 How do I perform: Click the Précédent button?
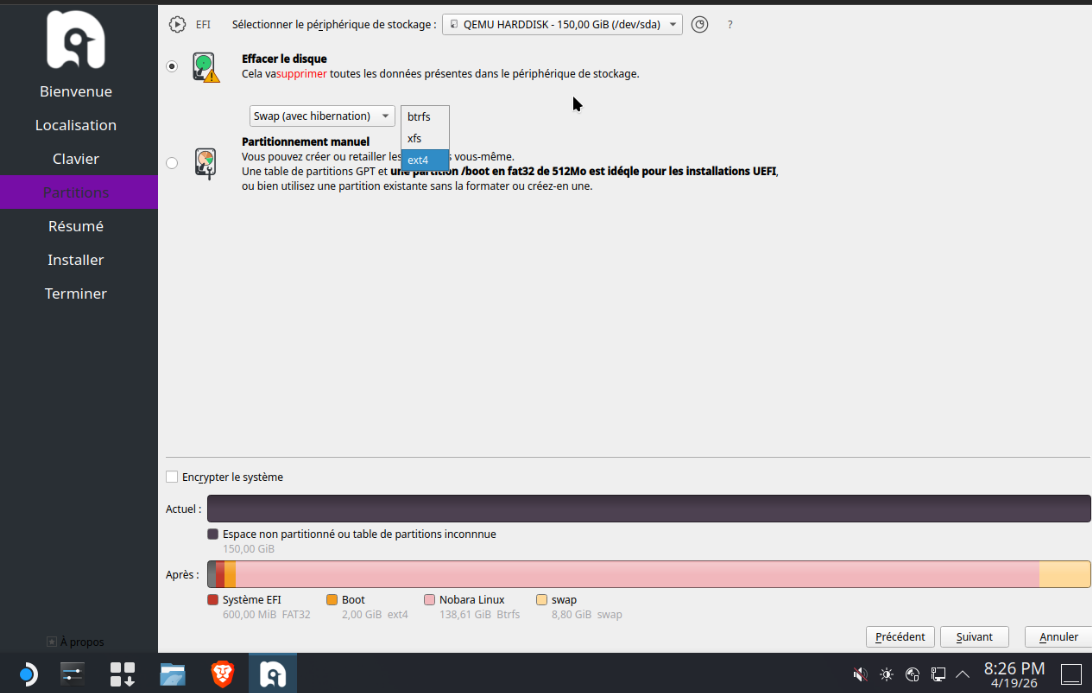coord(900,637)
